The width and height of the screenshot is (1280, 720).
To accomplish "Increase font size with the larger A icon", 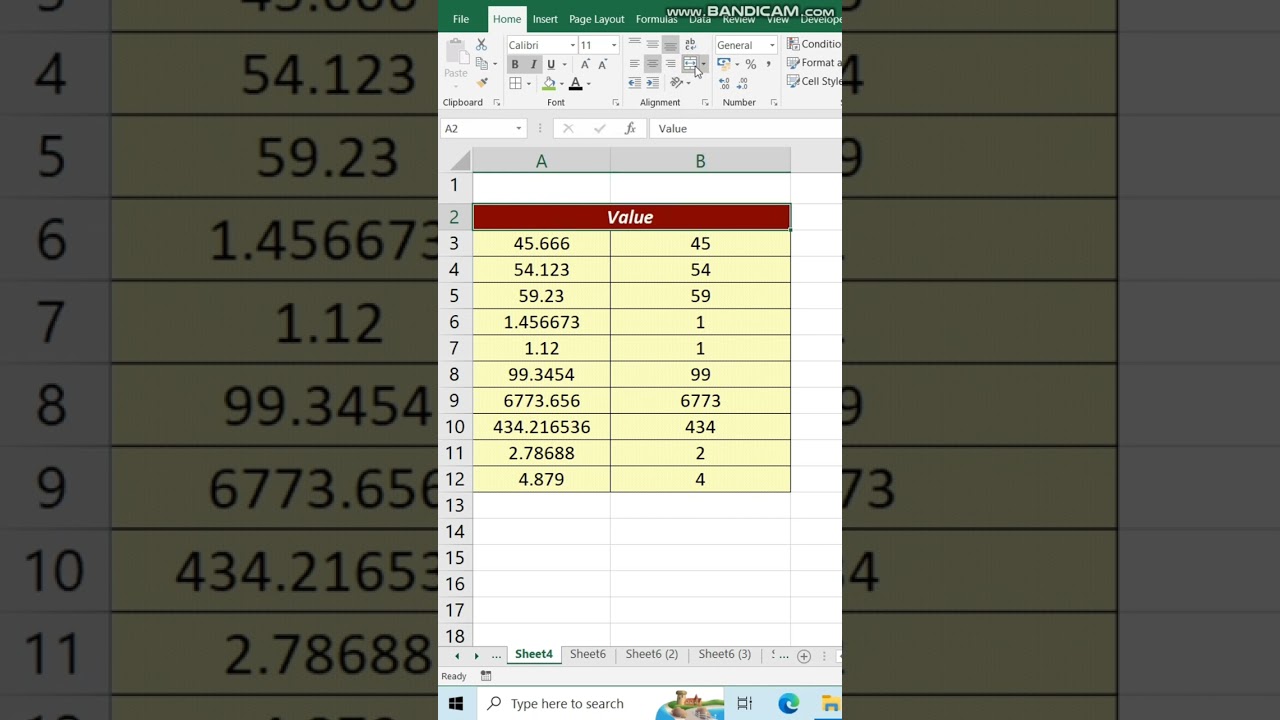I will (586, 64).
